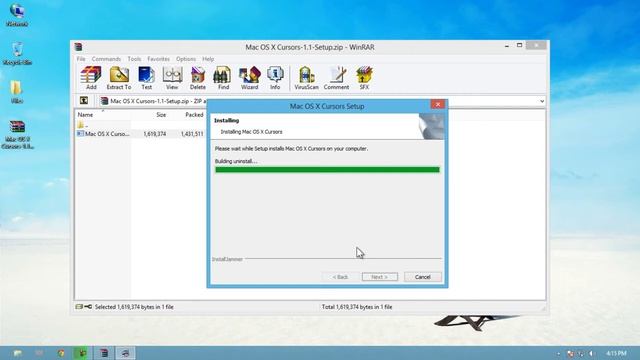Click 'Total 1,619,374 bytes in 1 file' status
This screenshot has width=640, height=360.
click(357, 307)
